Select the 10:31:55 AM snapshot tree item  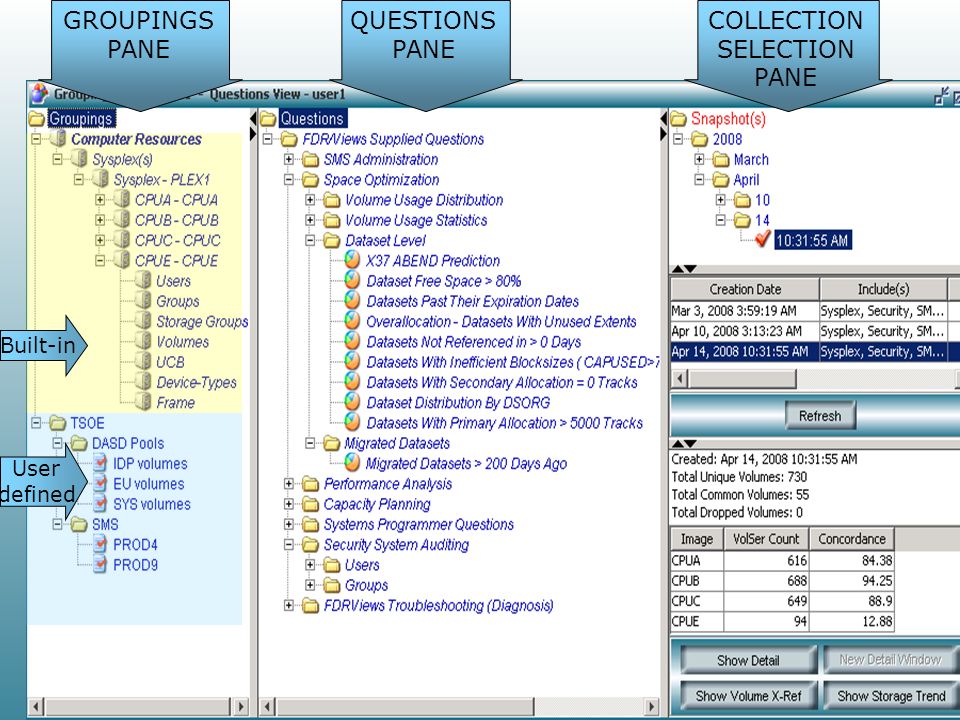812,240
